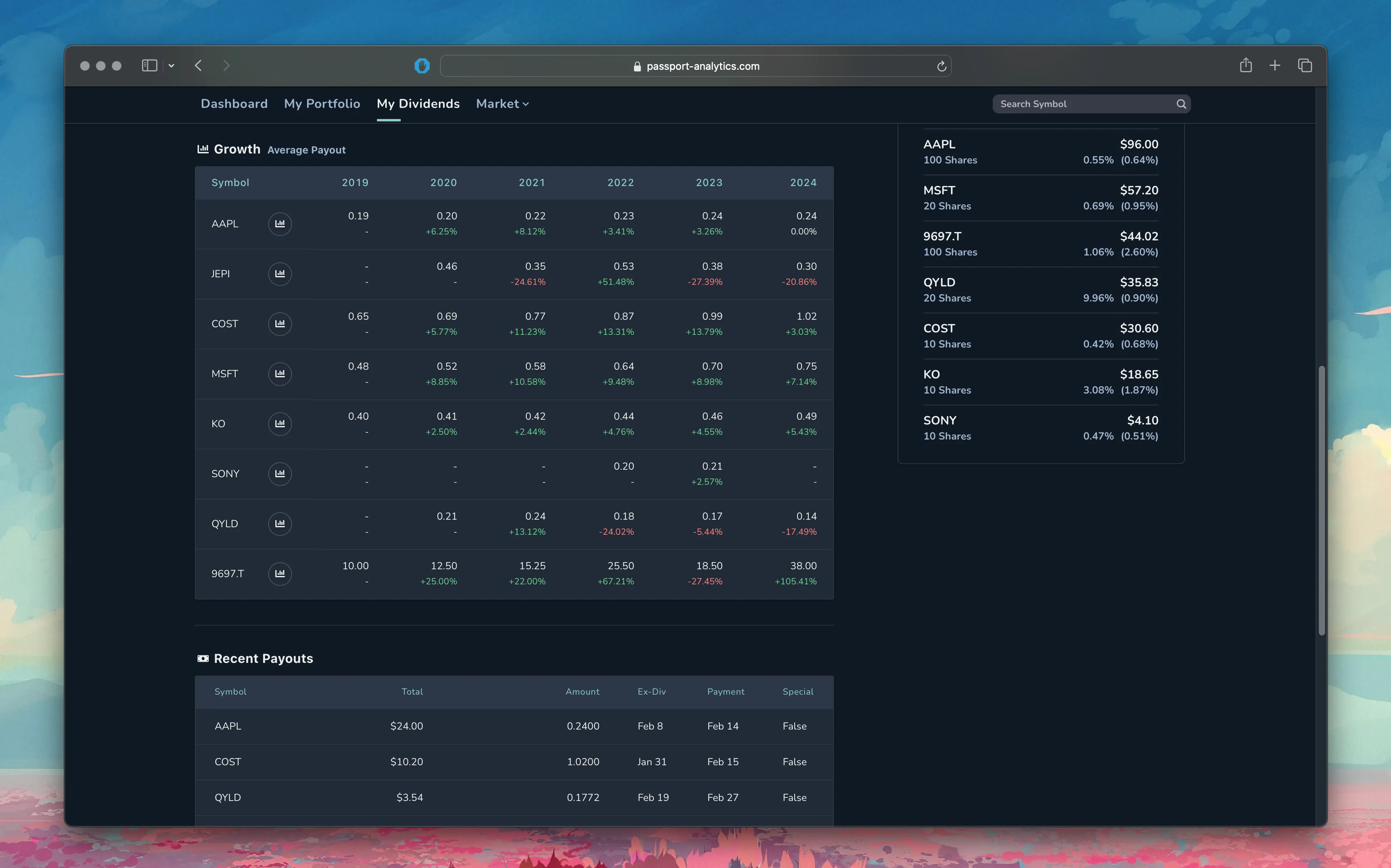Image resolution: width=1391 pixels, height=868 pixels.
Task: Open the JEPI growth chart icon
Action: click(x=280, y=274)
